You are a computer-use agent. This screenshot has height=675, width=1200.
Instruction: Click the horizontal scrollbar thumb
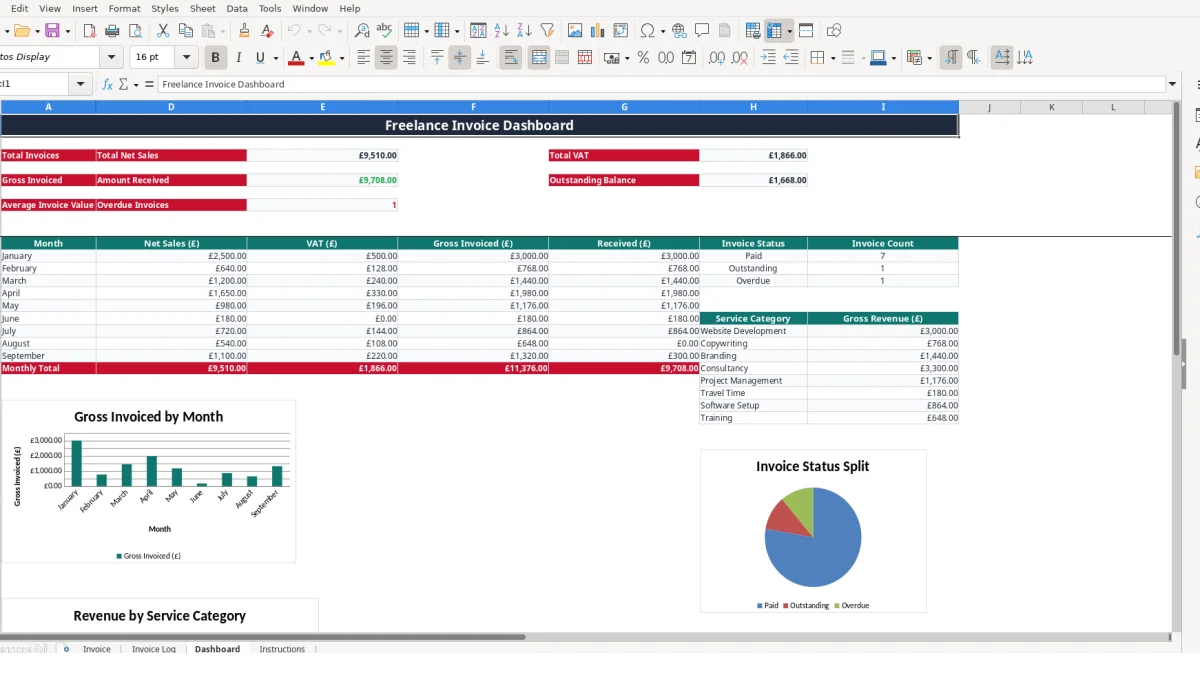262,636
